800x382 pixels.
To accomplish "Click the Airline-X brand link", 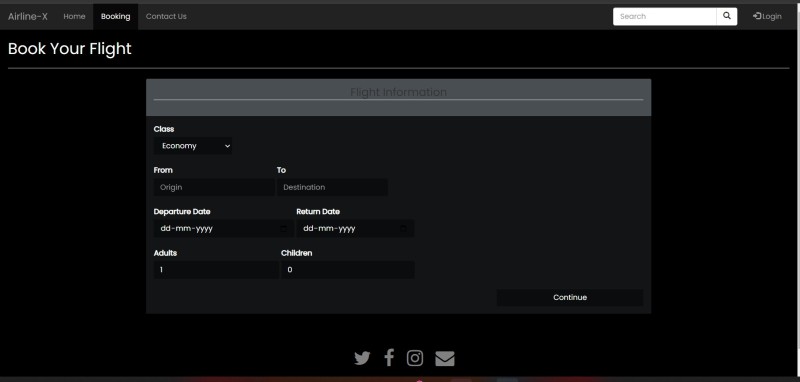I will coord(28,16).
